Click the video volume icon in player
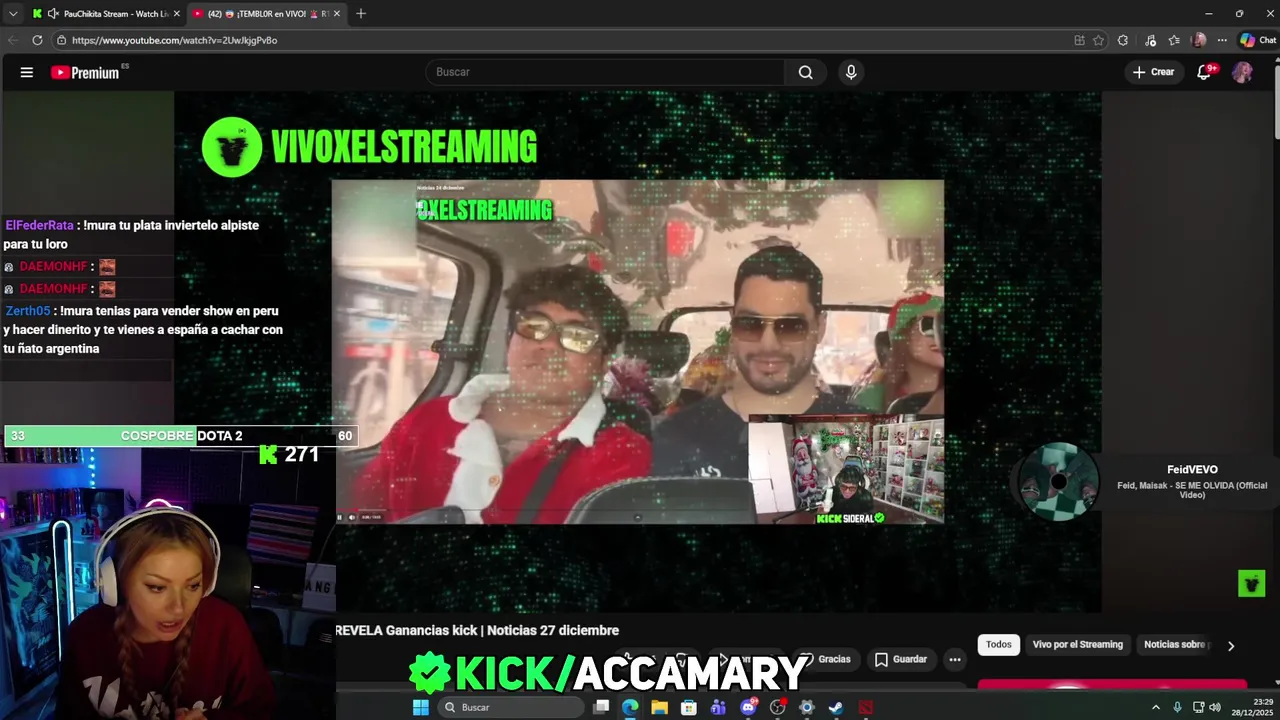The height and width of the screenshot is (720, 1280). pos(351,517)
